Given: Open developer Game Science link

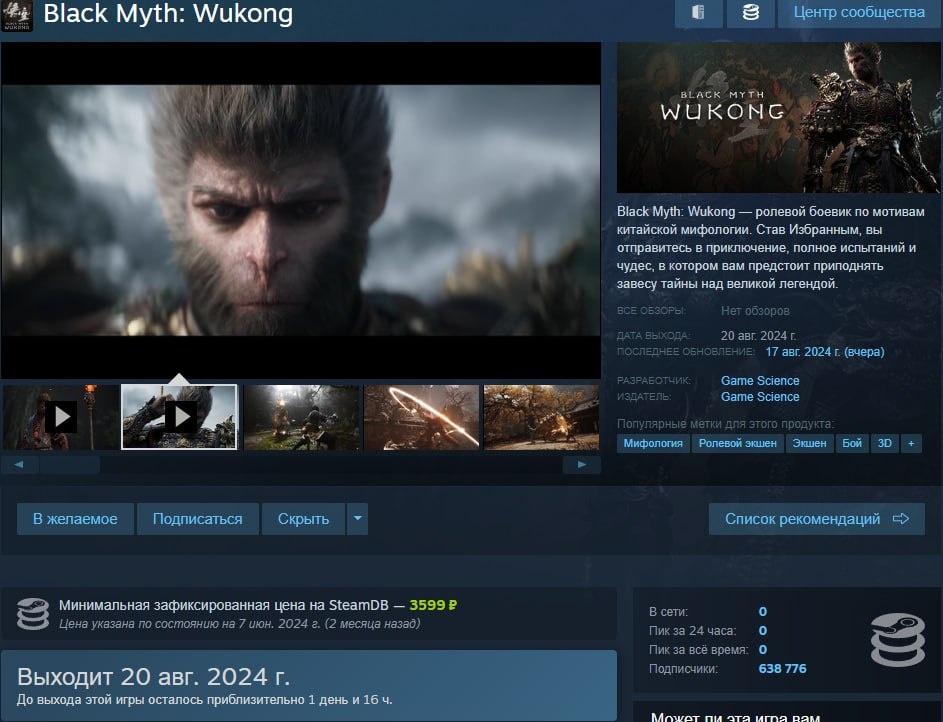Looking at the screenshot, I should point(760,381).
